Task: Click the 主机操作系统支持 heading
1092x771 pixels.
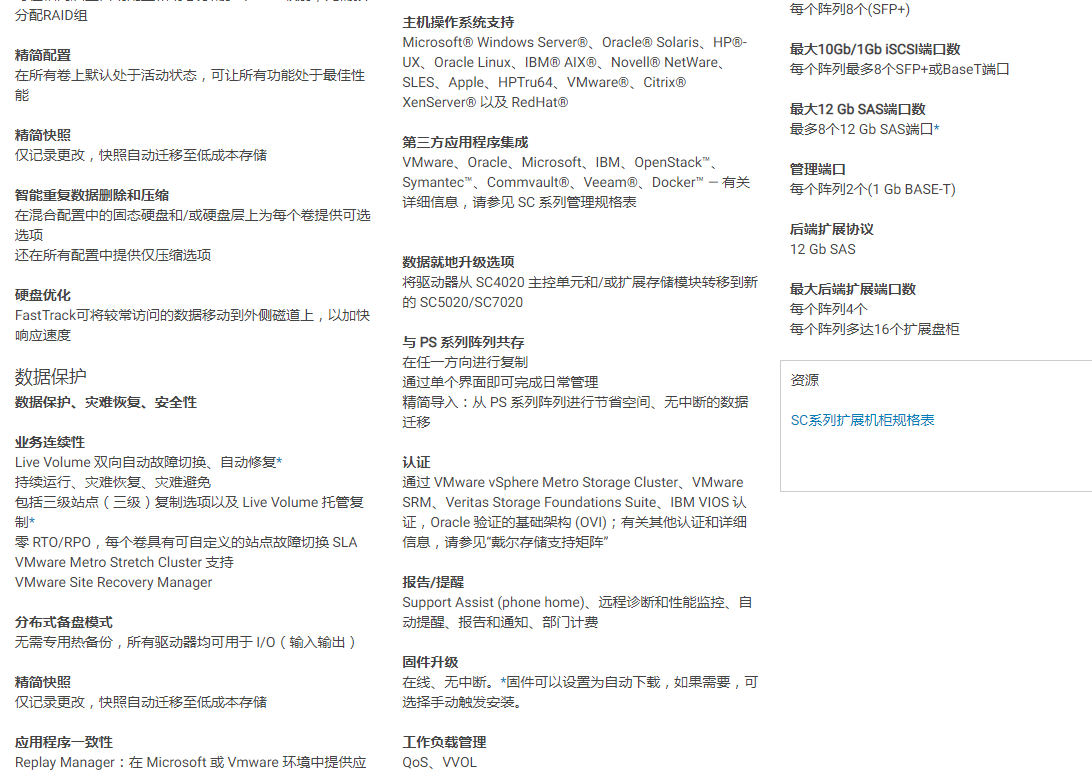Action: click(458, 22)
